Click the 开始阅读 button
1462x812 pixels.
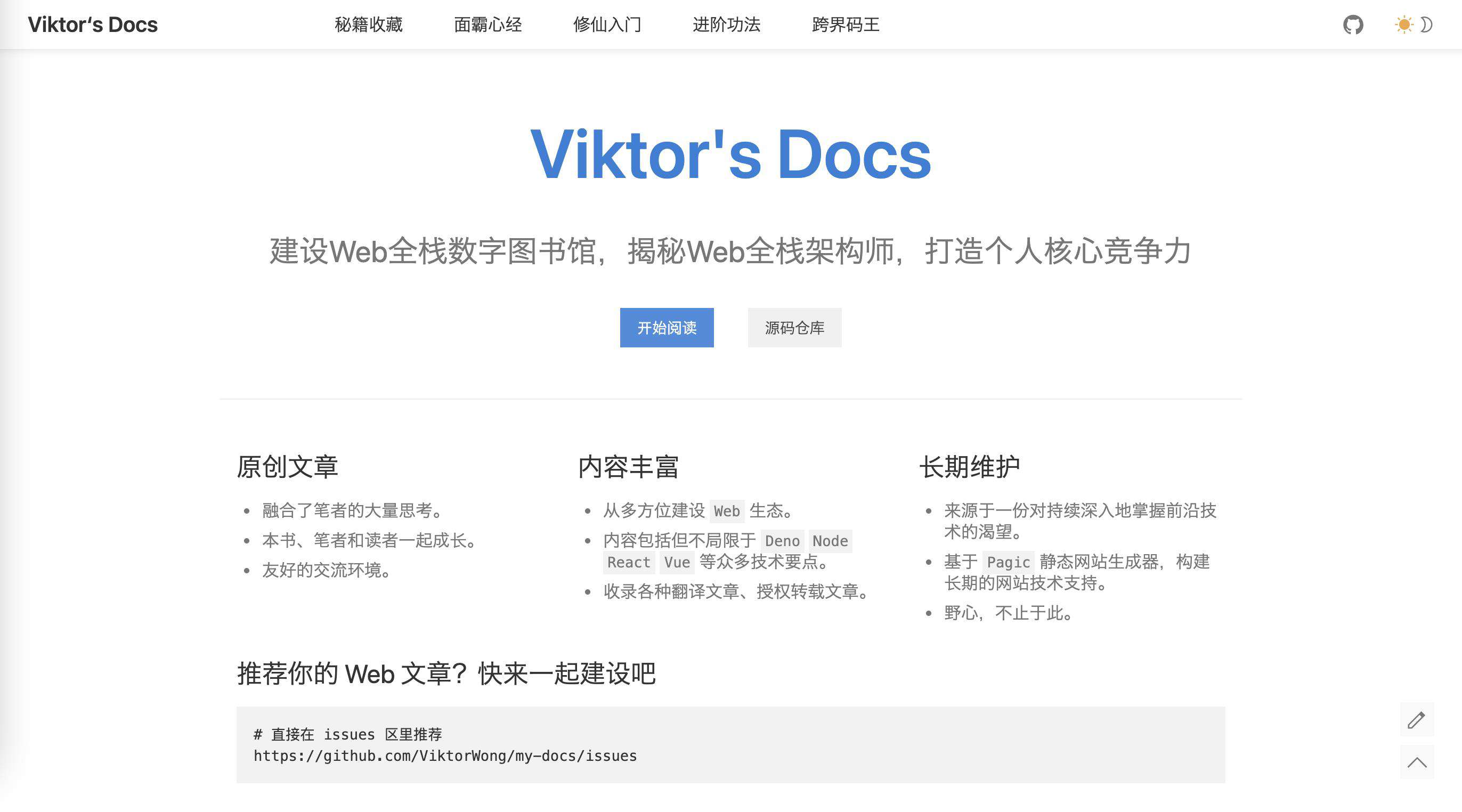click(x=667, y=327)
